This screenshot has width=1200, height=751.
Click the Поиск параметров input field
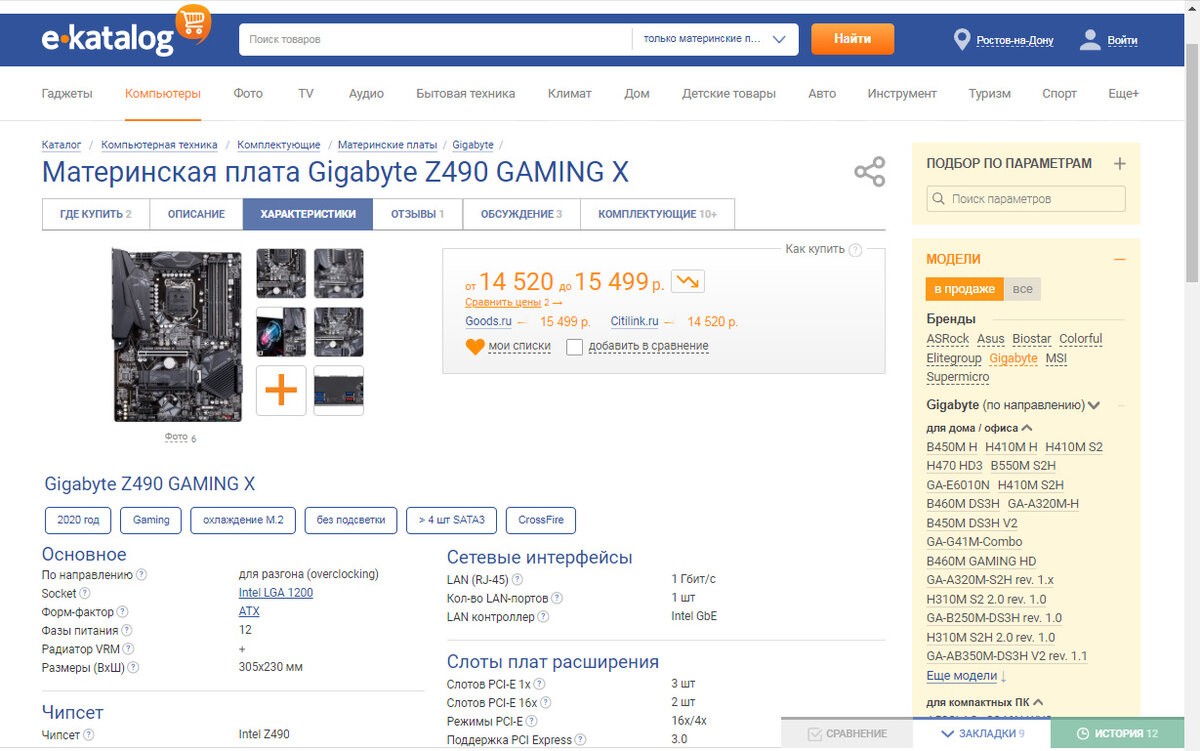pos(1026,199)
